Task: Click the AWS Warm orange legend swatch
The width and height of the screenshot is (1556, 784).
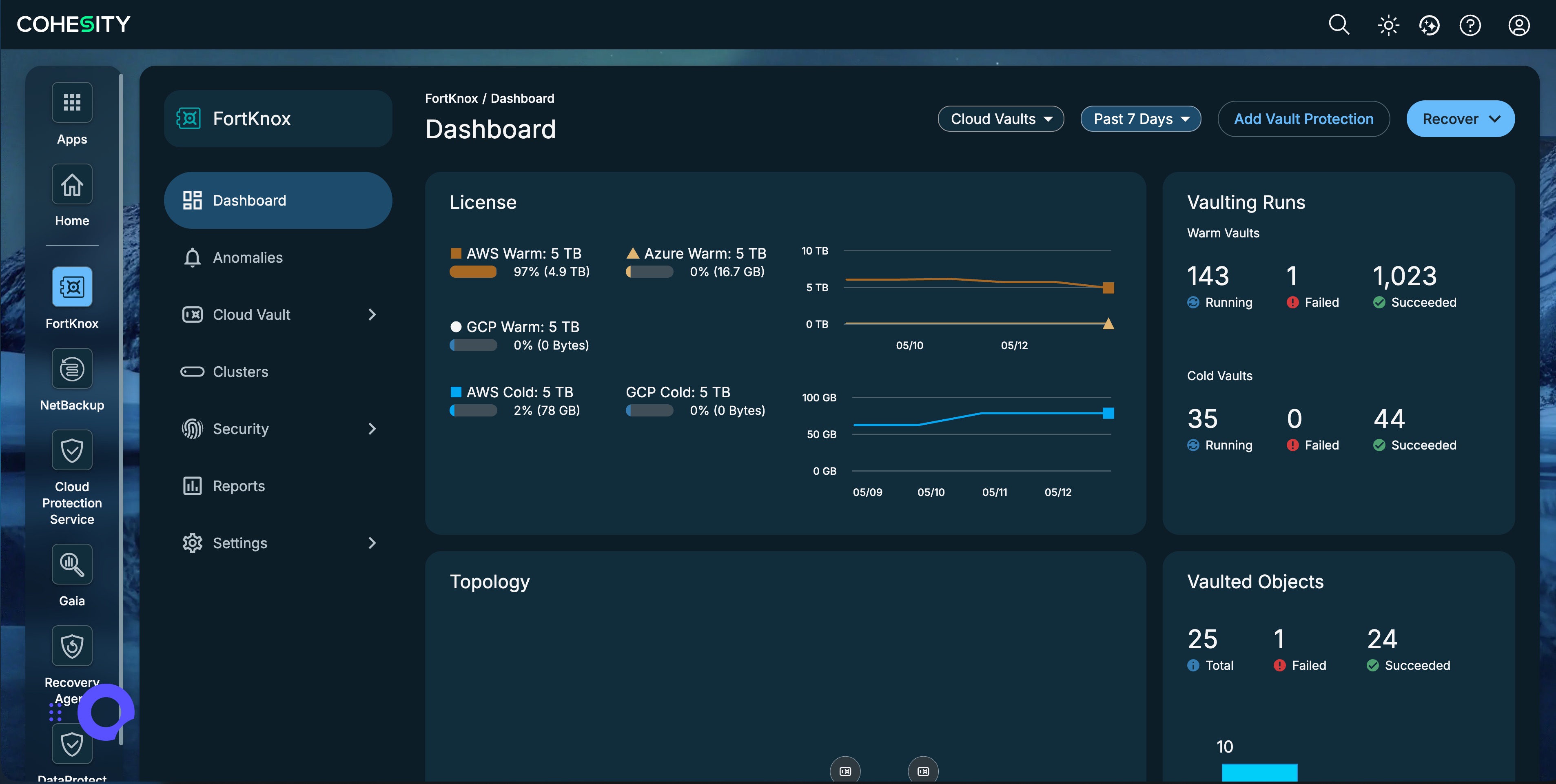Action: pyautogui.click(x=456, y=253)
